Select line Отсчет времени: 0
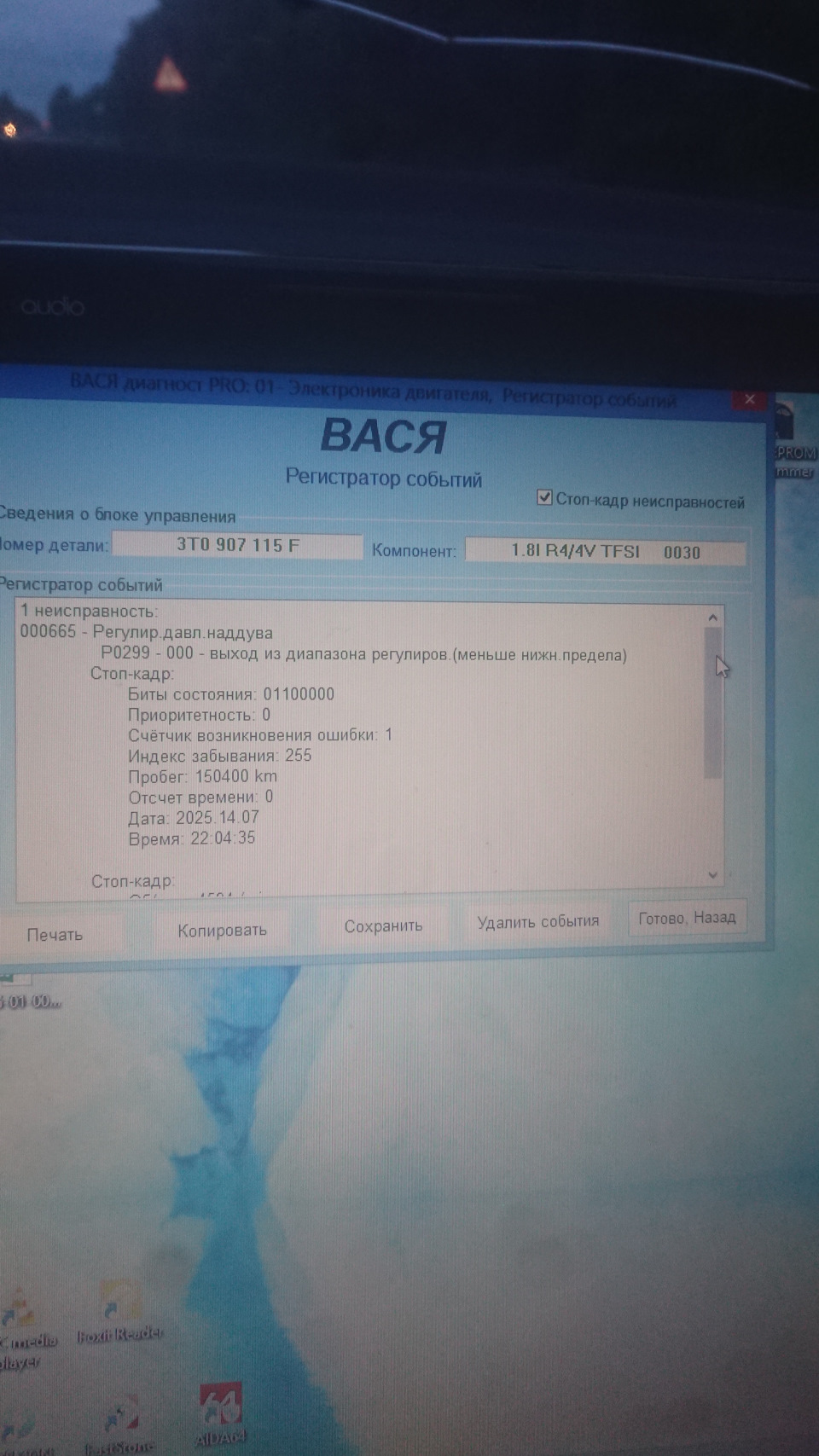819x1456 pixels. (201, 797)
